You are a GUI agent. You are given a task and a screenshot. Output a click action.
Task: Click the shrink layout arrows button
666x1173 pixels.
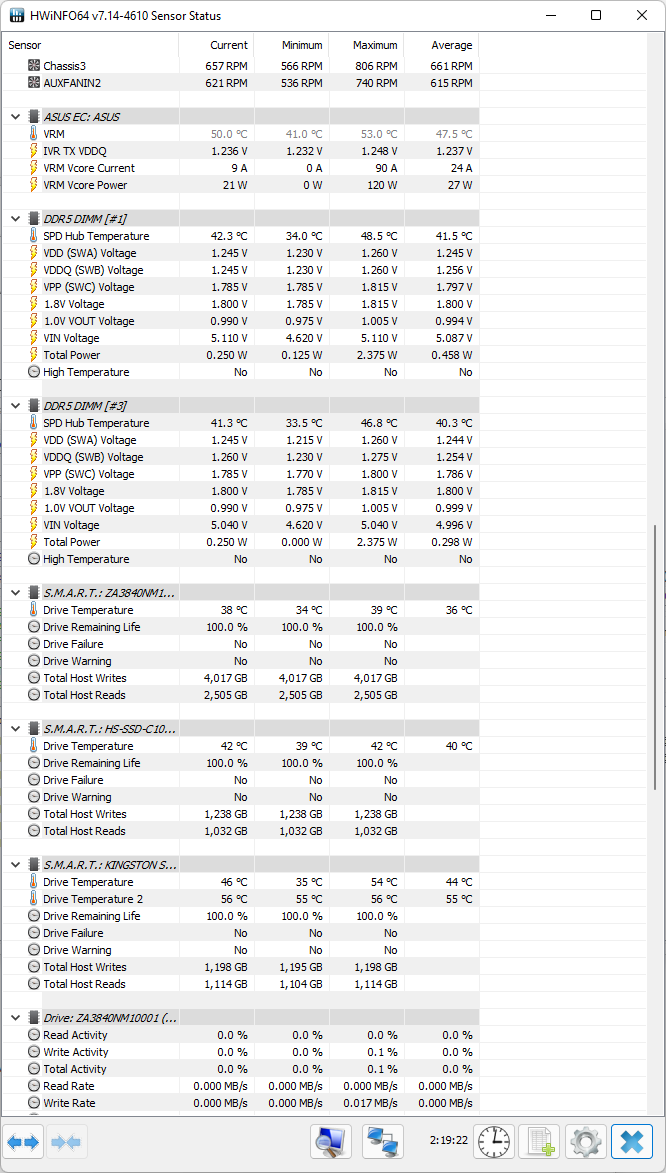[68, 1142]
